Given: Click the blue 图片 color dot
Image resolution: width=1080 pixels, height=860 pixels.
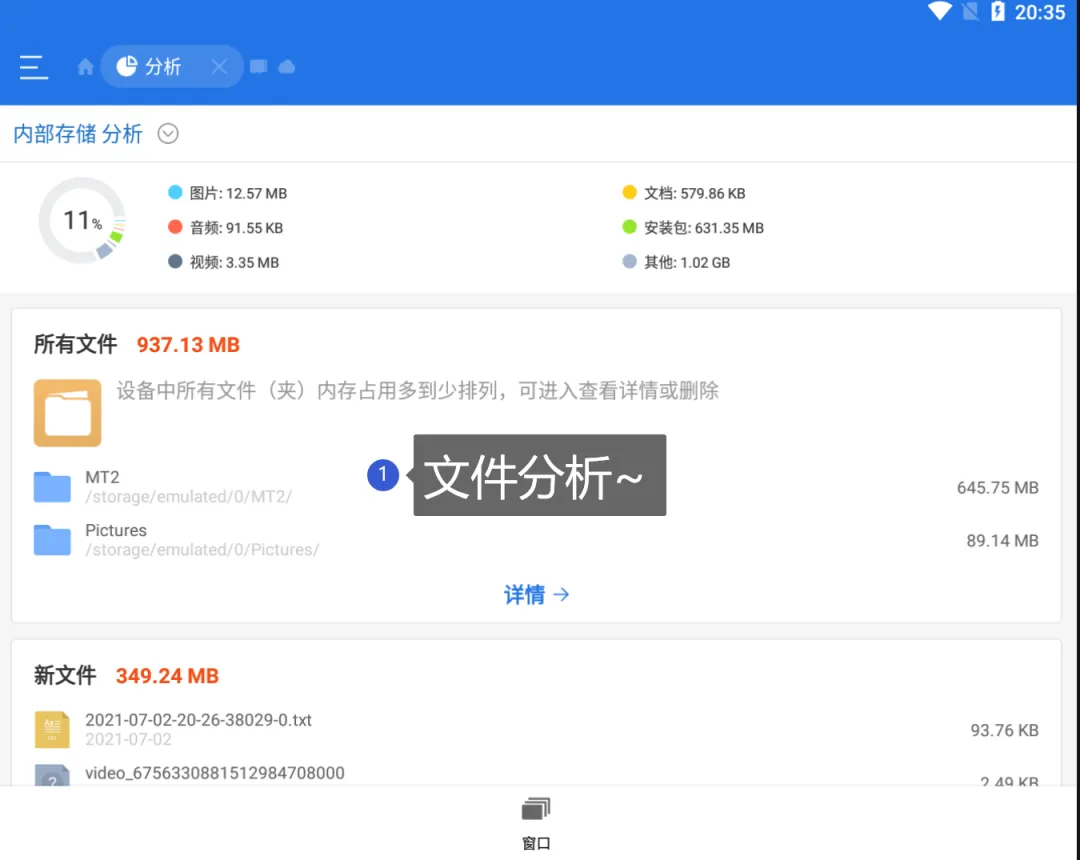Looking at the screenshot, I should (176, 193).
